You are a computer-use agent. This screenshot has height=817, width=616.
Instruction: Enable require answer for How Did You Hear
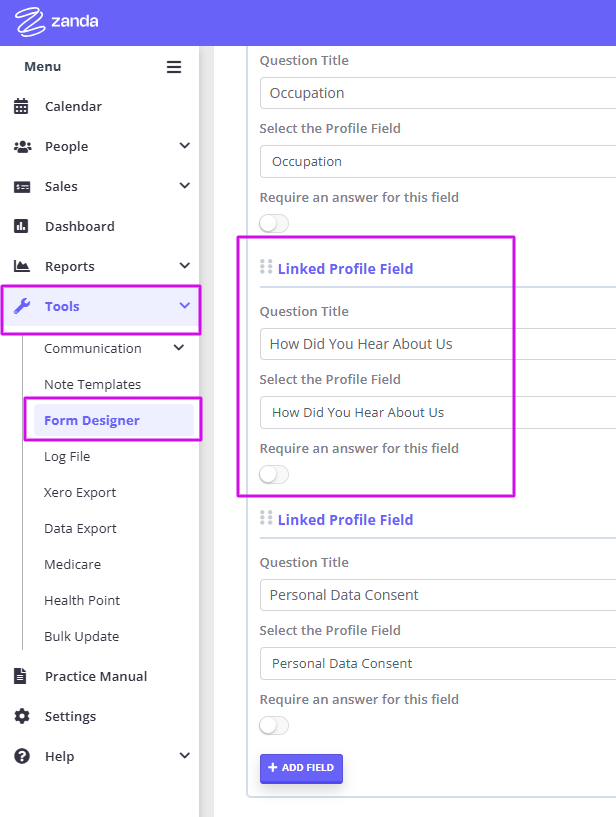tap(274, 475)
